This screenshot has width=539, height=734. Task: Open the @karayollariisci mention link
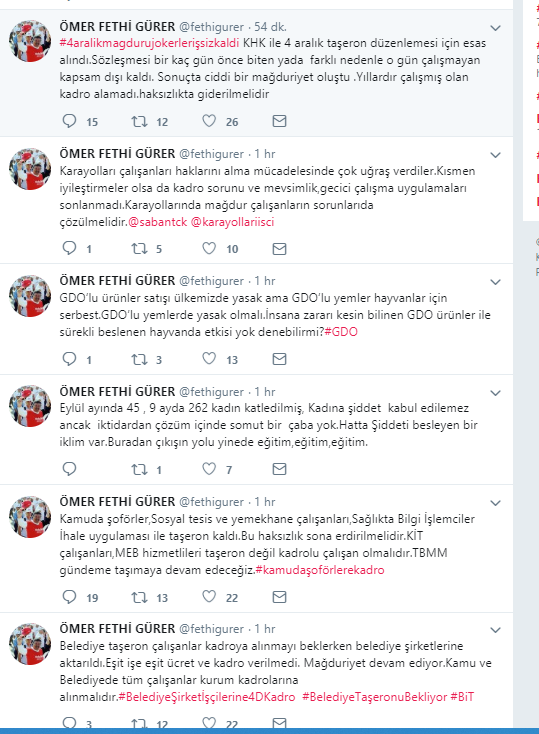point(232,222)
